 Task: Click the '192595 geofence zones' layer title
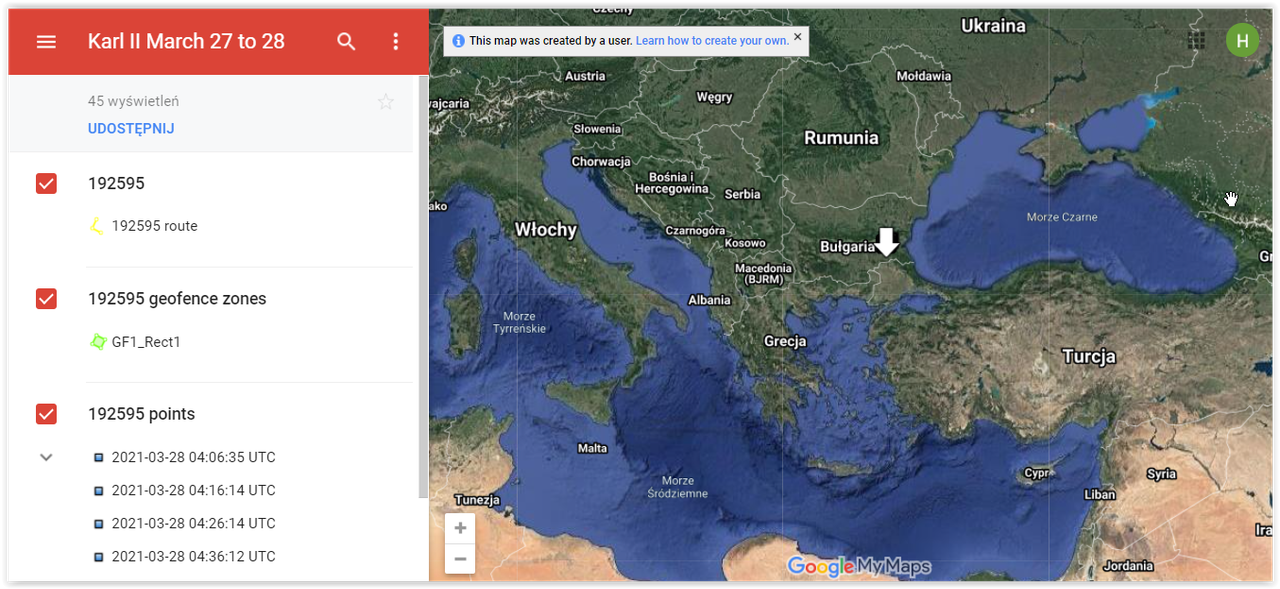click(177, 298)
